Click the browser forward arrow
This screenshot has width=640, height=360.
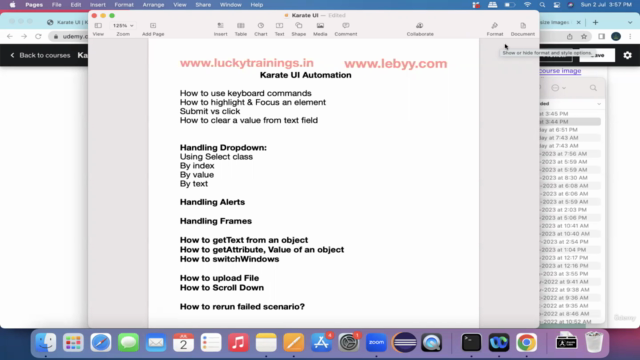click(x=24, y=36)
